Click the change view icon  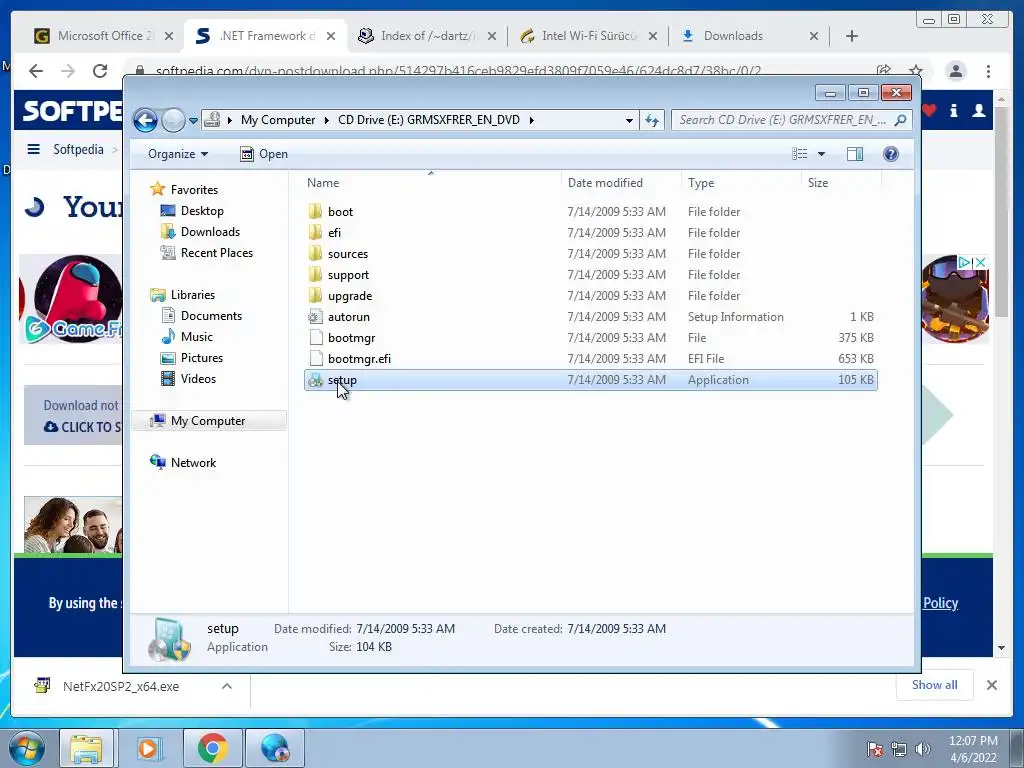[799, 154]
